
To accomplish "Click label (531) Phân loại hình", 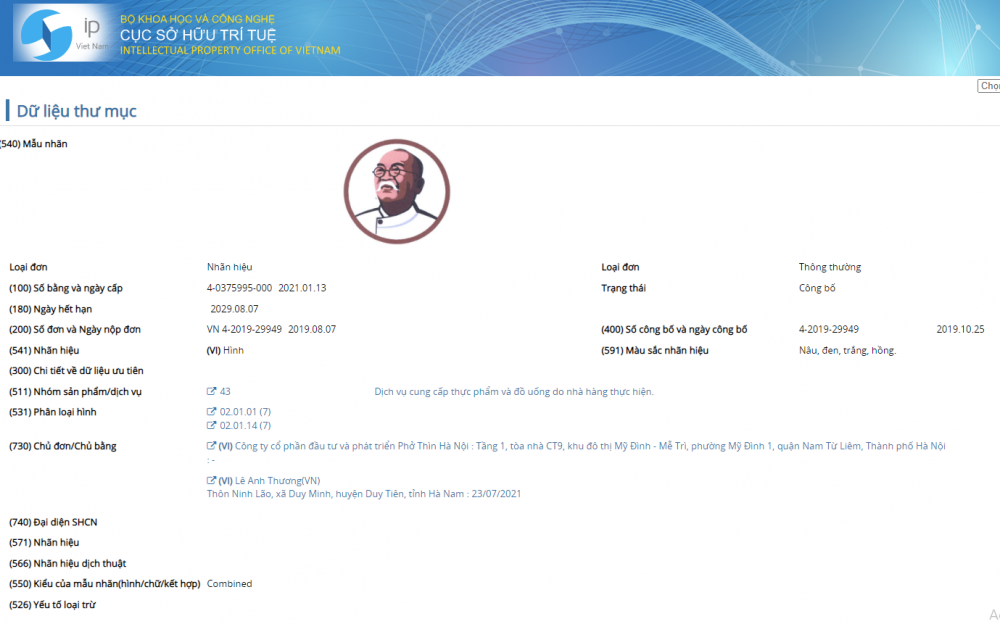I will coord(53,412).
